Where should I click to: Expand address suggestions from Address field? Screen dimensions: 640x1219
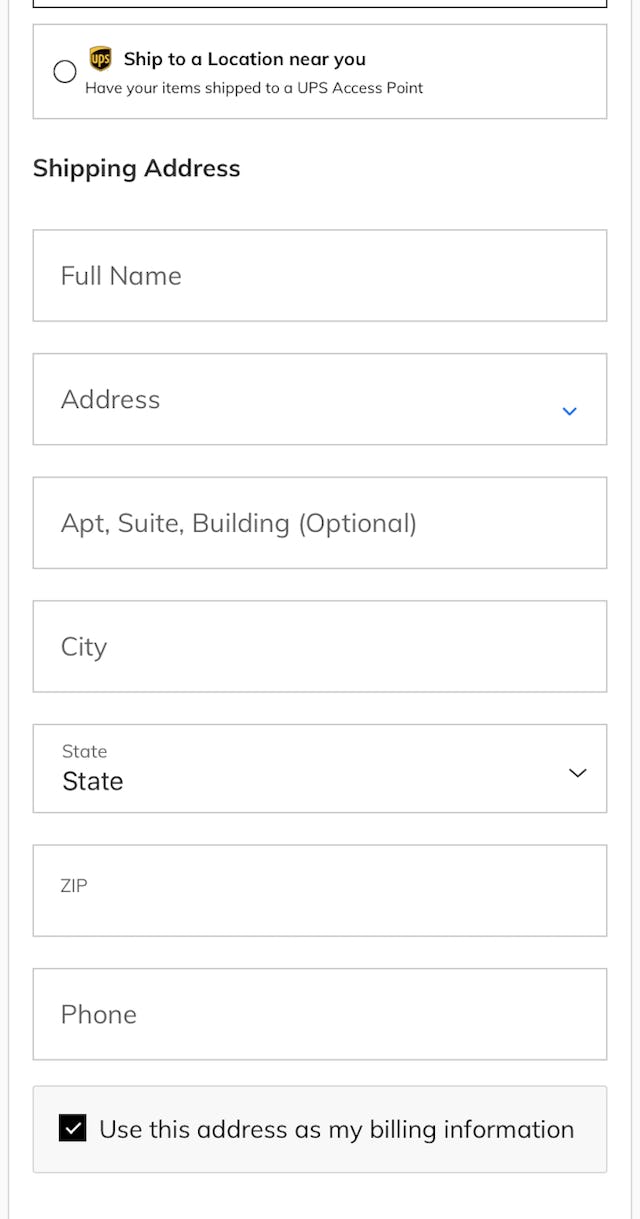coord(569,411)
